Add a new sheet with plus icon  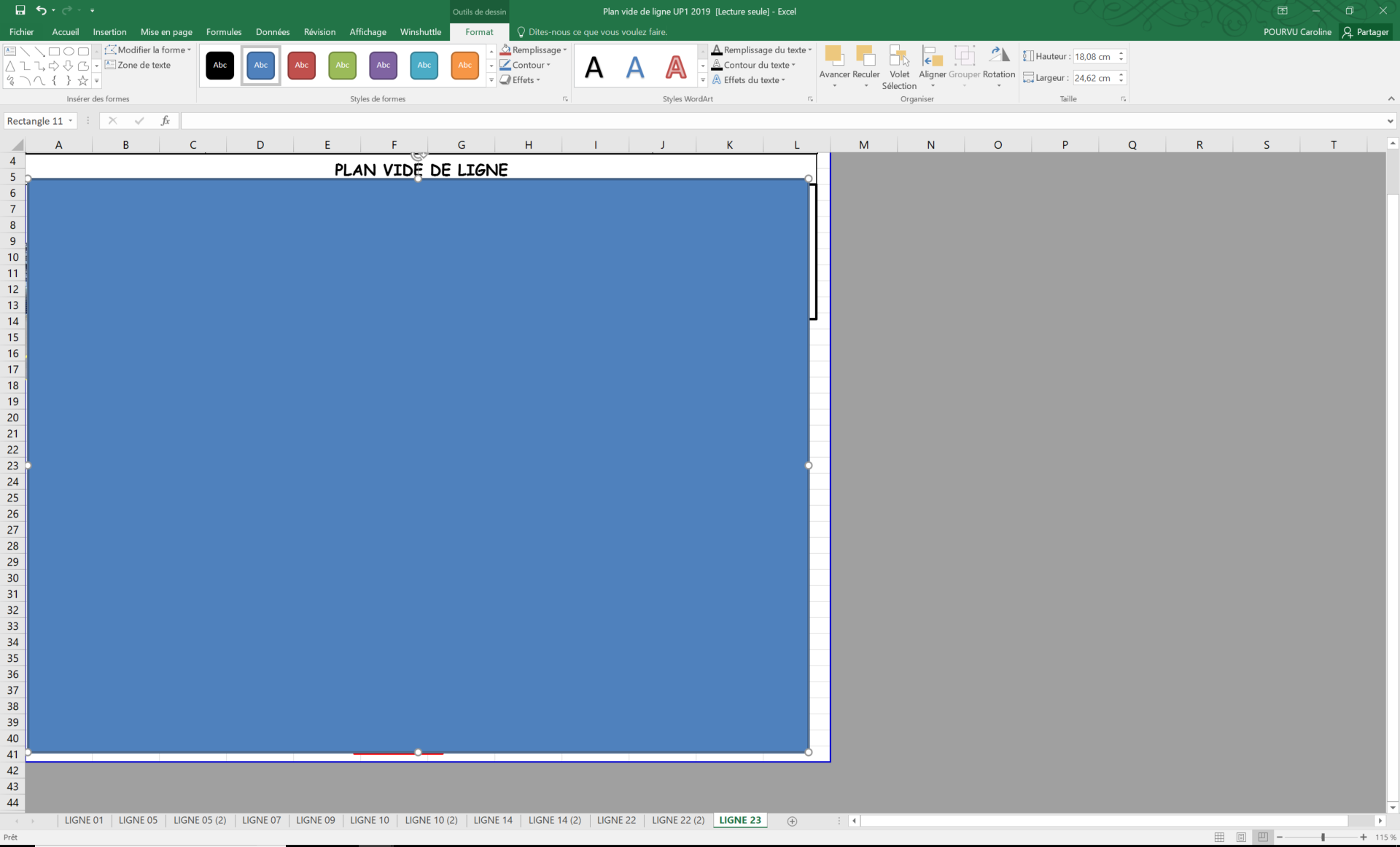pyautogui.click(x=792, y=821)
